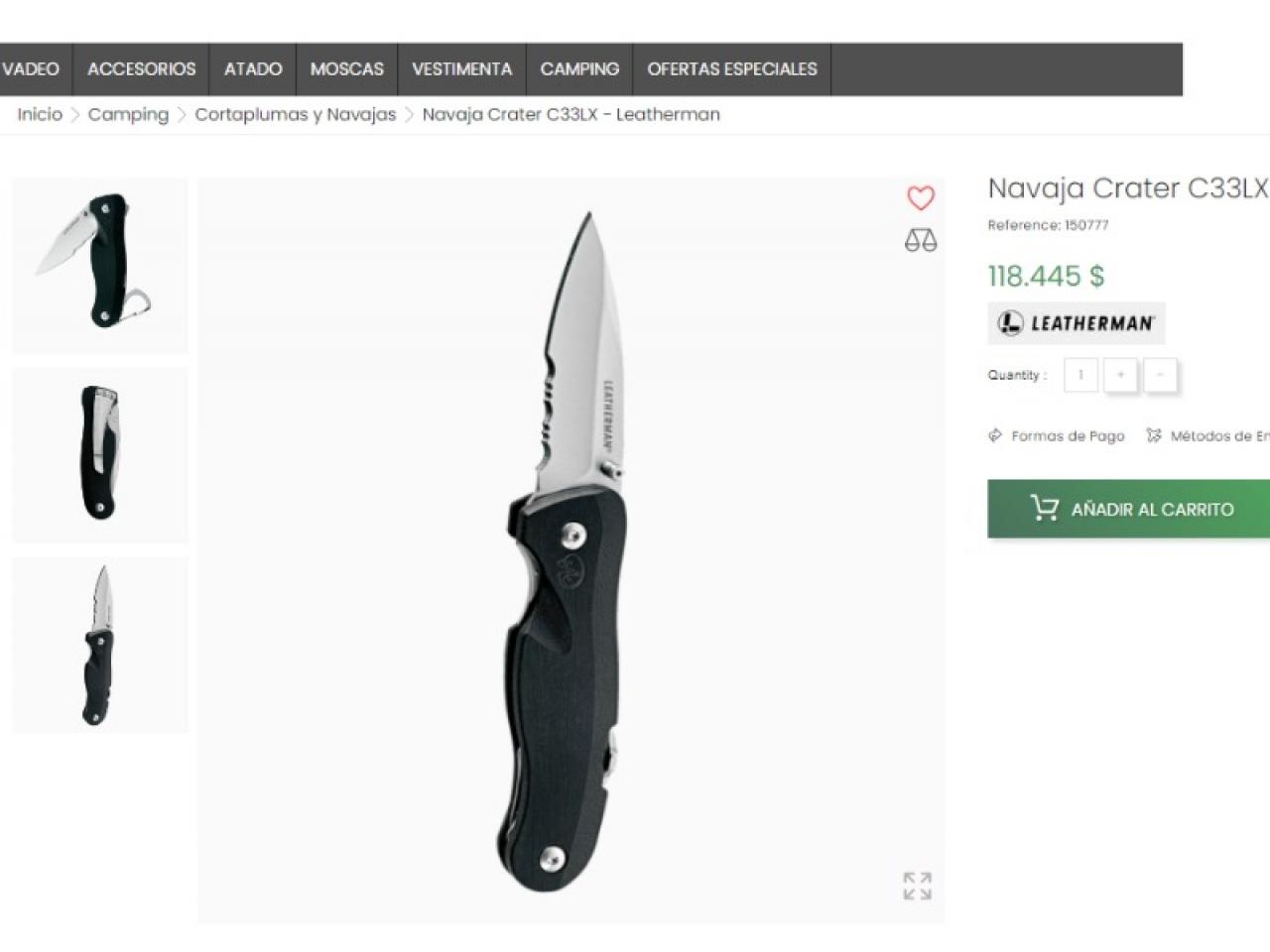Open Cortaplumas y Navajas breadcrumb link
The image size is (1270, 952).
(x=296, y=114)
